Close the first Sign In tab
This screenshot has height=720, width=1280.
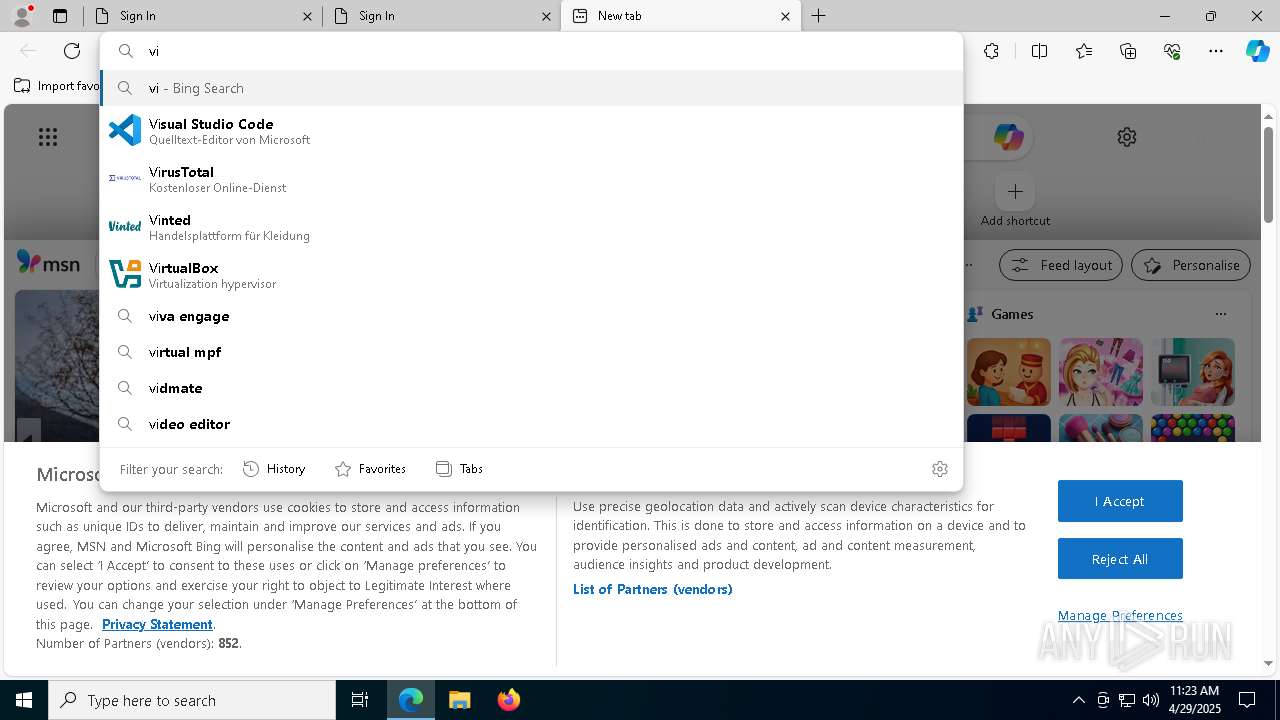pyautogui.click(x=307, y=16)
